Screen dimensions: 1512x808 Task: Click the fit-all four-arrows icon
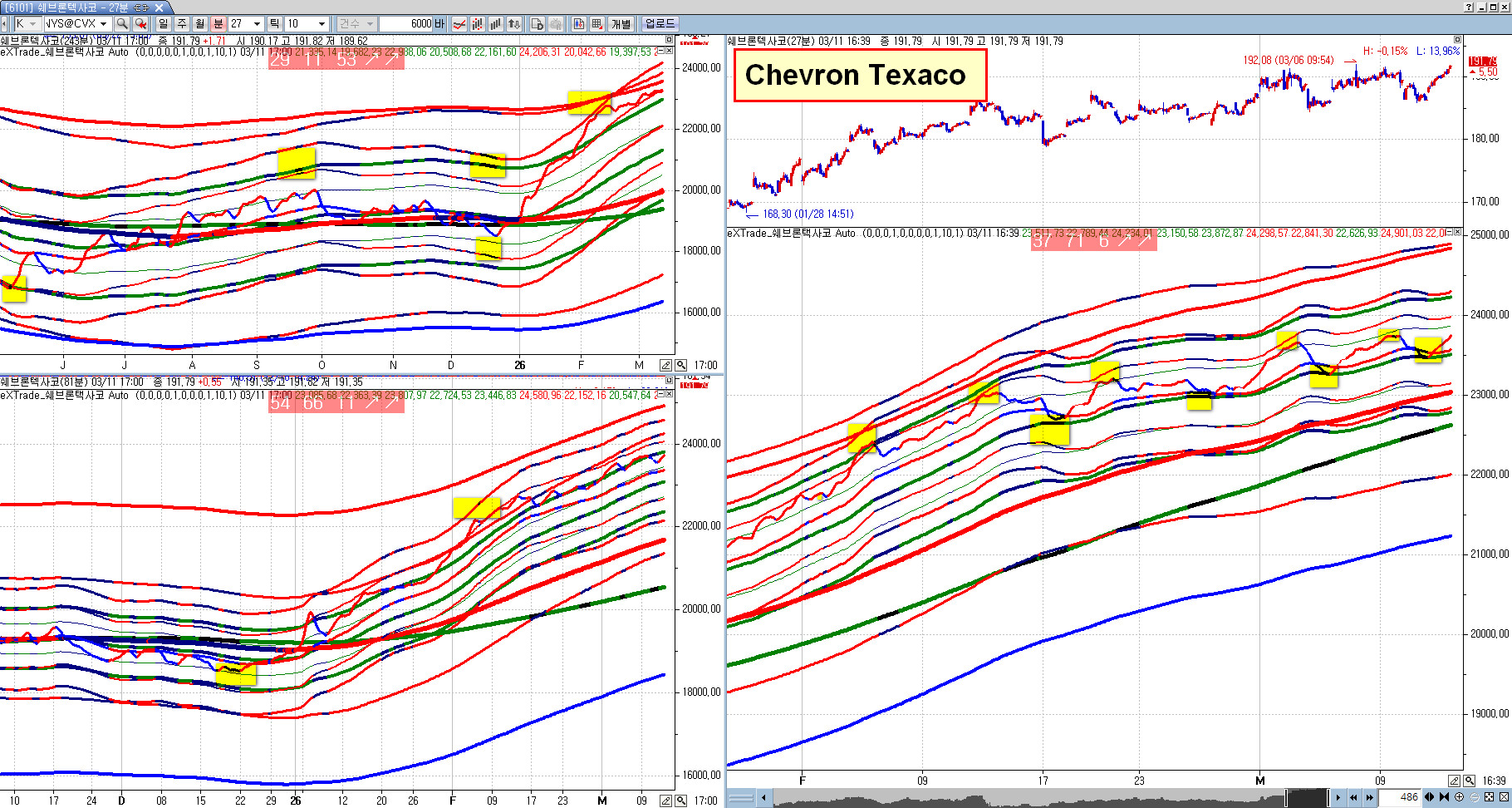click(1489, 797)
